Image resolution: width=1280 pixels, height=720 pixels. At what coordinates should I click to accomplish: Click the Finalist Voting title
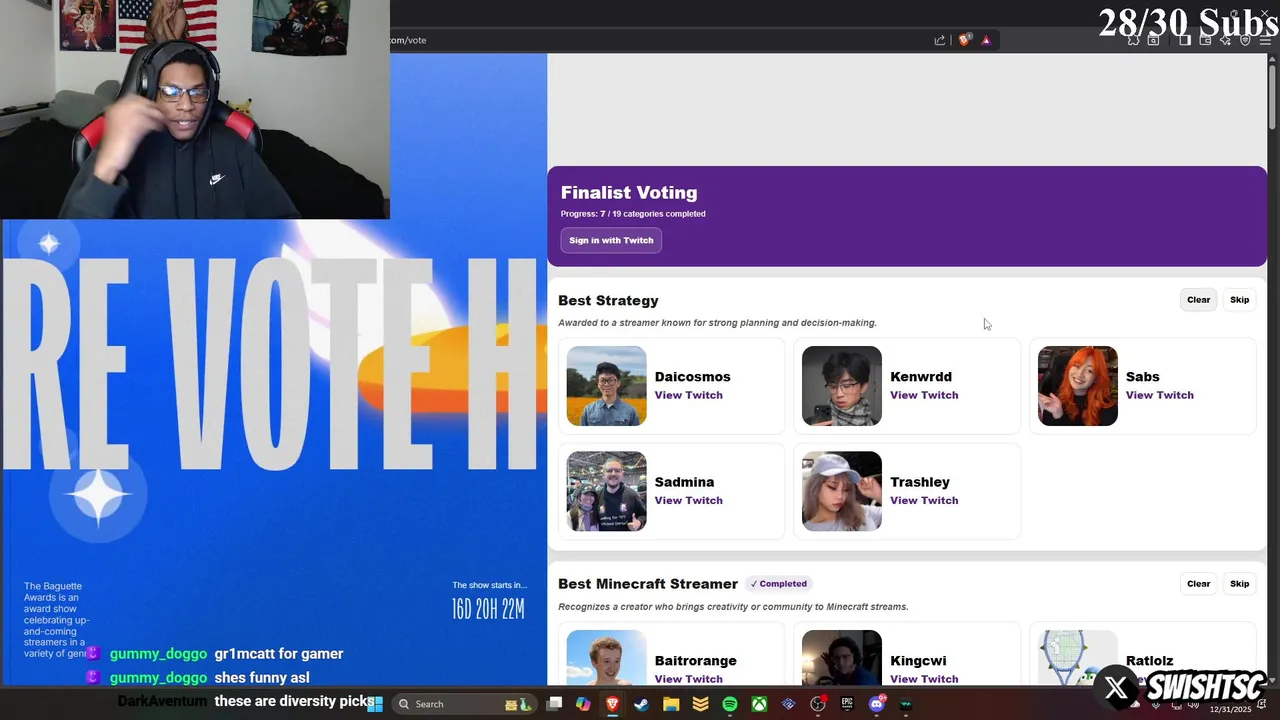click(x=629, y=192)
